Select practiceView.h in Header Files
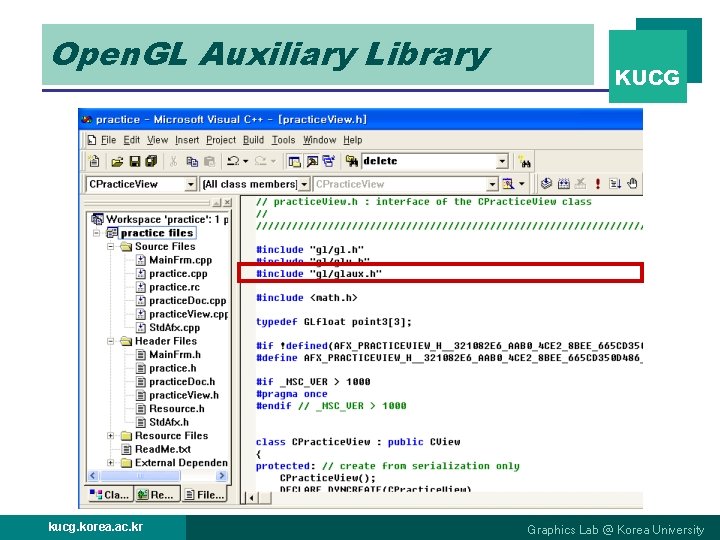The height and width of the screenshot is (540, 720). tap(184, 395)
